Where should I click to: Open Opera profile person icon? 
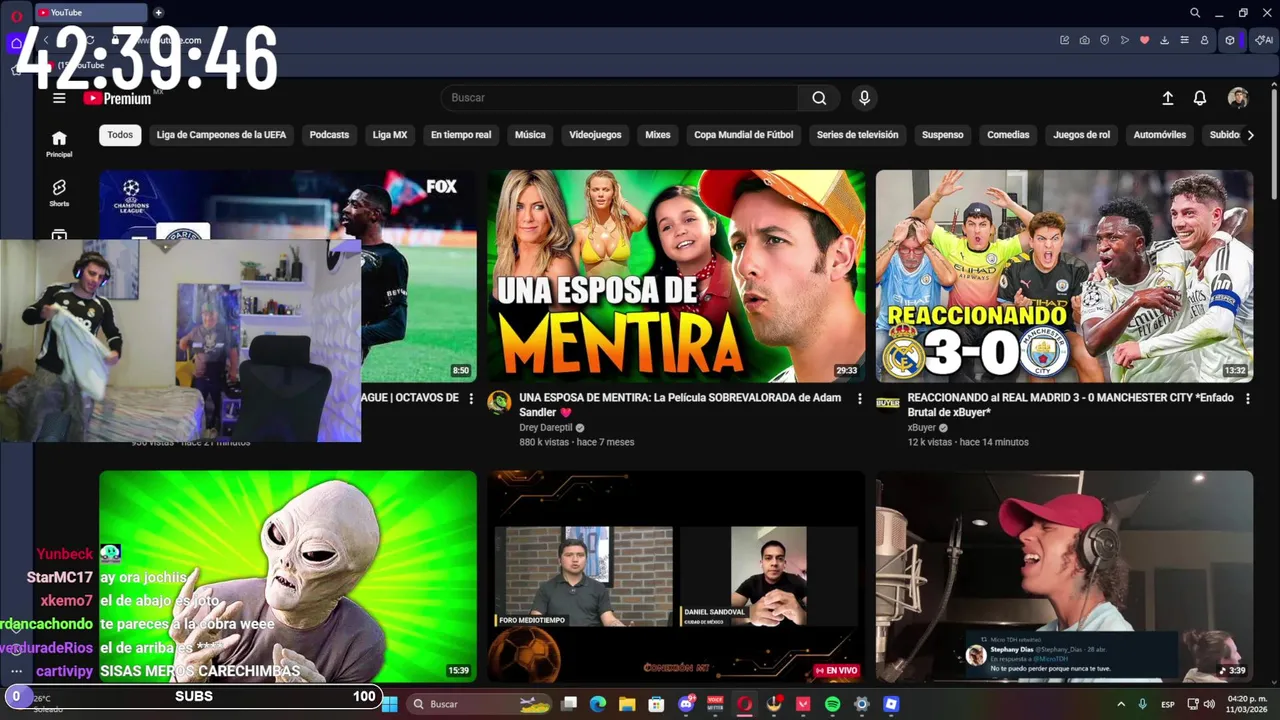[1205, 40]
